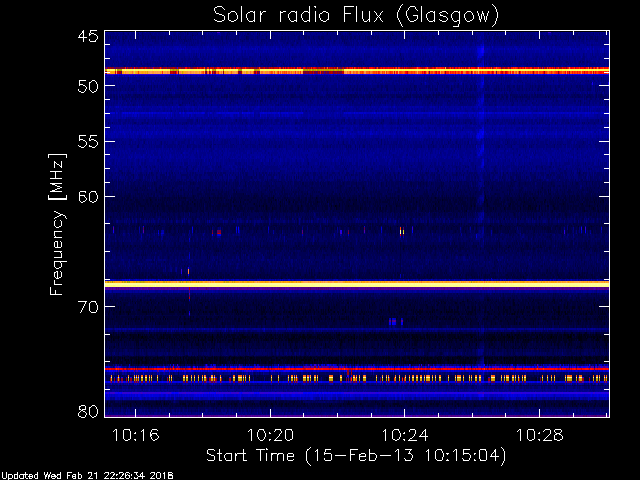640x480 pixels.
Task: Click the plot title 'Solar radio Flux (Glasgow)'
Action: click(x=356, y=16)
